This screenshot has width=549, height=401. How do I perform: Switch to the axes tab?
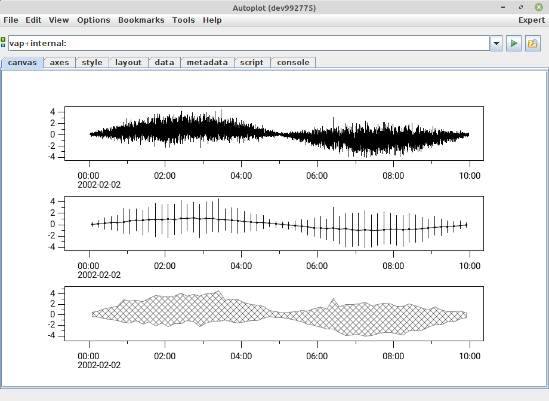click(x=59, y=62)
